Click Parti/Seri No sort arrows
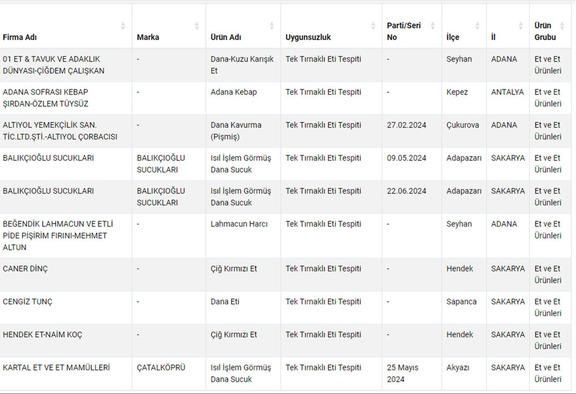 [x=433, y=26]
